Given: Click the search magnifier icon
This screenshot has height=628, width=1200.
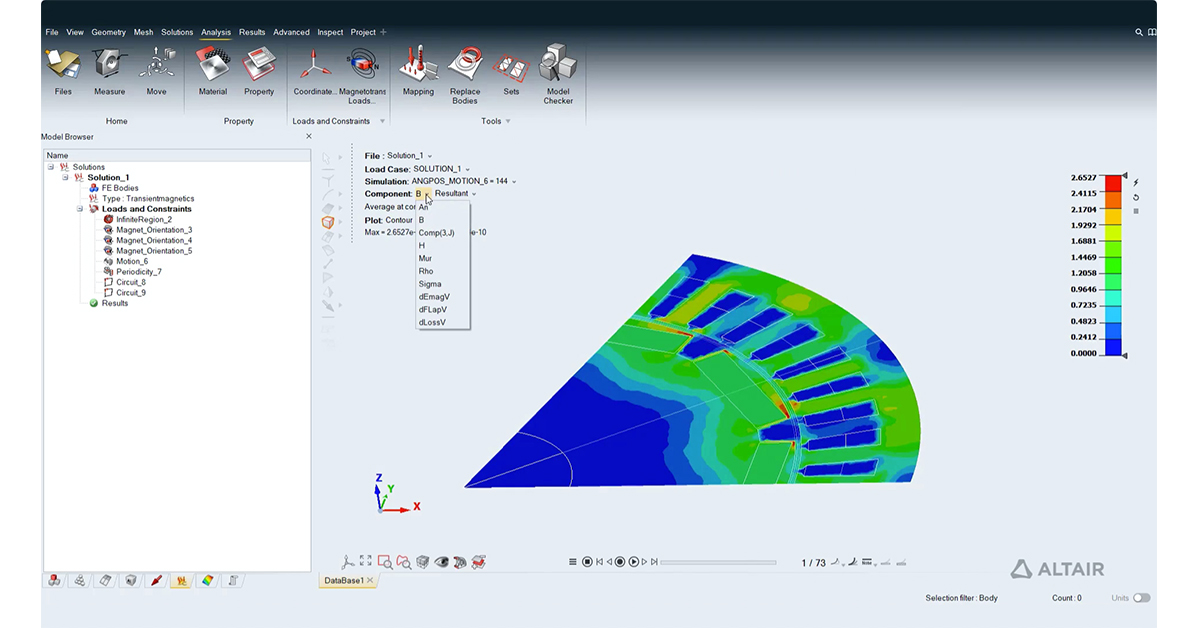Looking at the screenshot, I should [x=1139, y=32].
